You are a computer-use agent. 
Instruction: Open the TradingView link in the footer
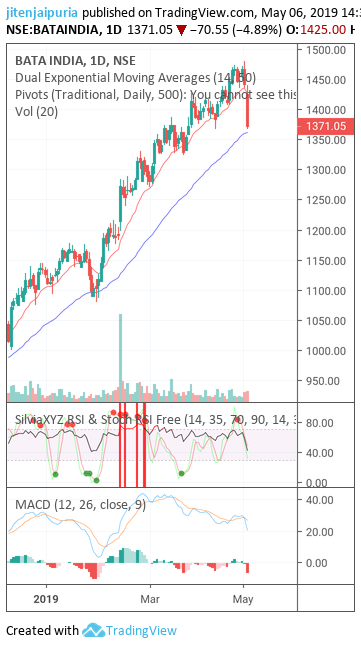[141, 631]
